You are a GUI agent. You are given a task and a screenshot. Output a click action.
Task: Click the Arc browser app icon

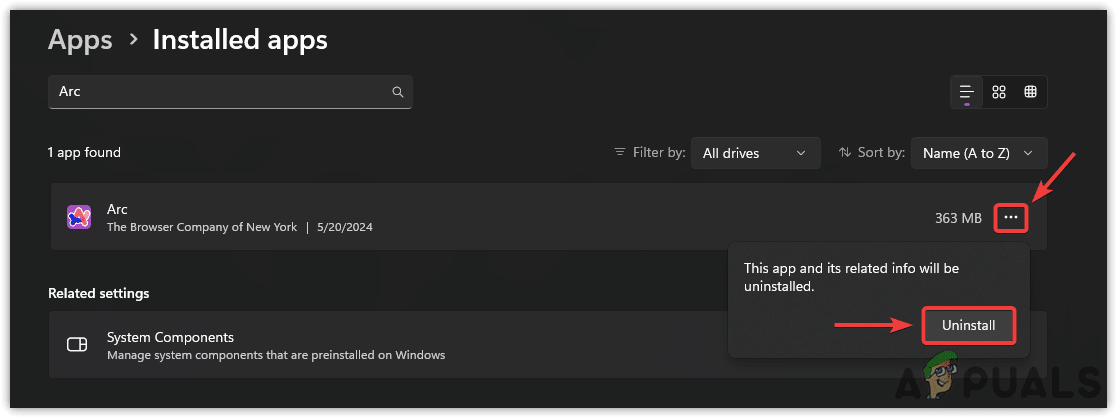click(79, 217)
